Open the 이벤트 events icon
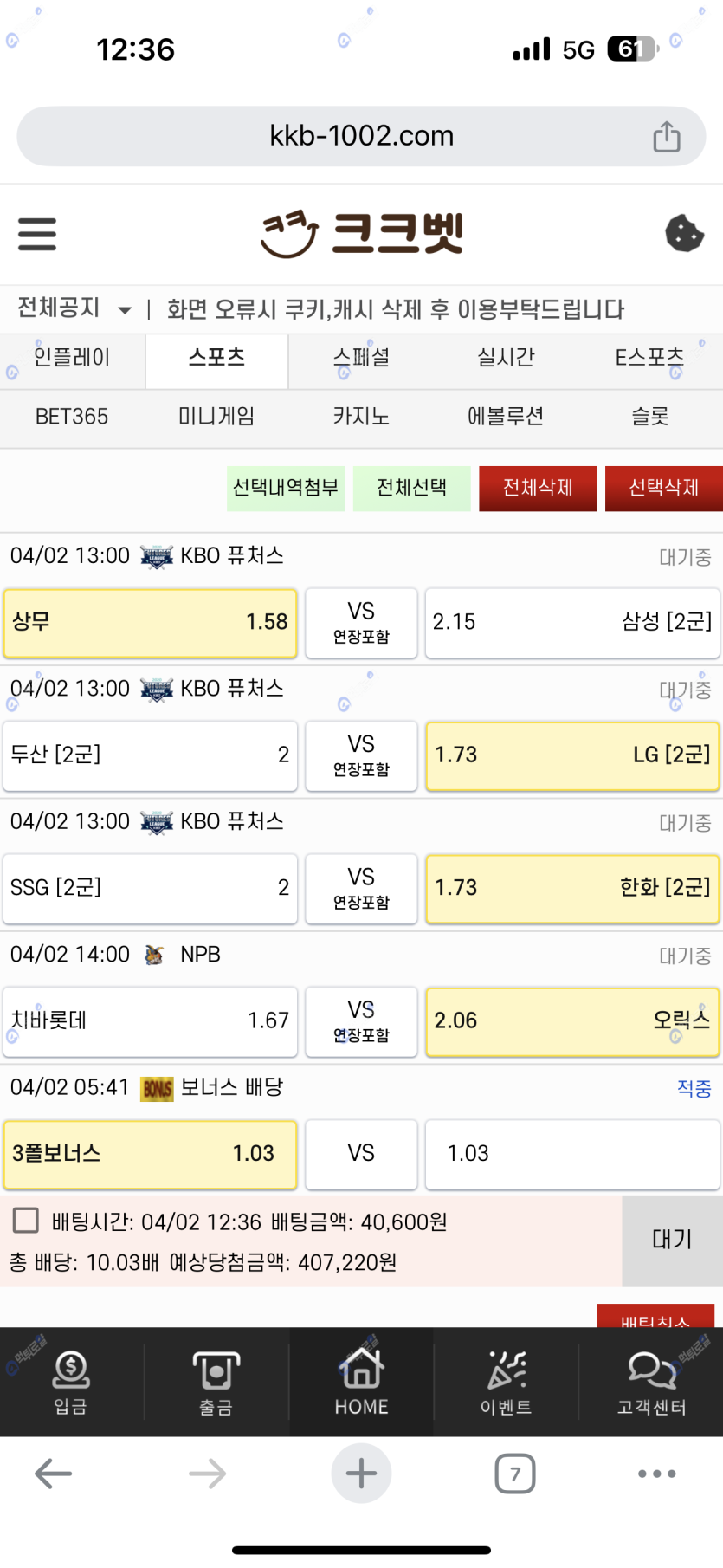This screenshot has height=1568, width=723. point(506,1383)
